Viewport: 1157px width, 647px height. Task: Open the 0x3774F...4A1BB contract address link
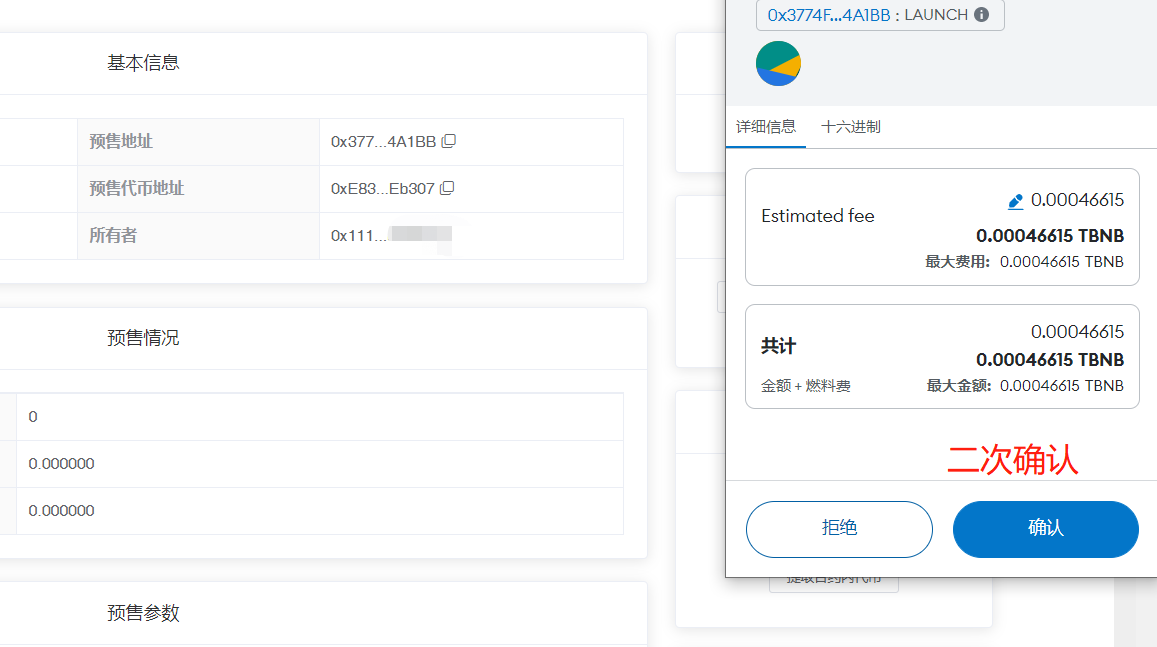point(828,15)
